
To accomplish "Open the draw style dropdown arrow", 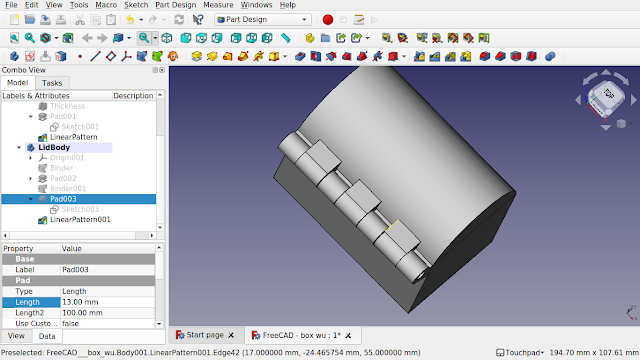I will (56, 38).
